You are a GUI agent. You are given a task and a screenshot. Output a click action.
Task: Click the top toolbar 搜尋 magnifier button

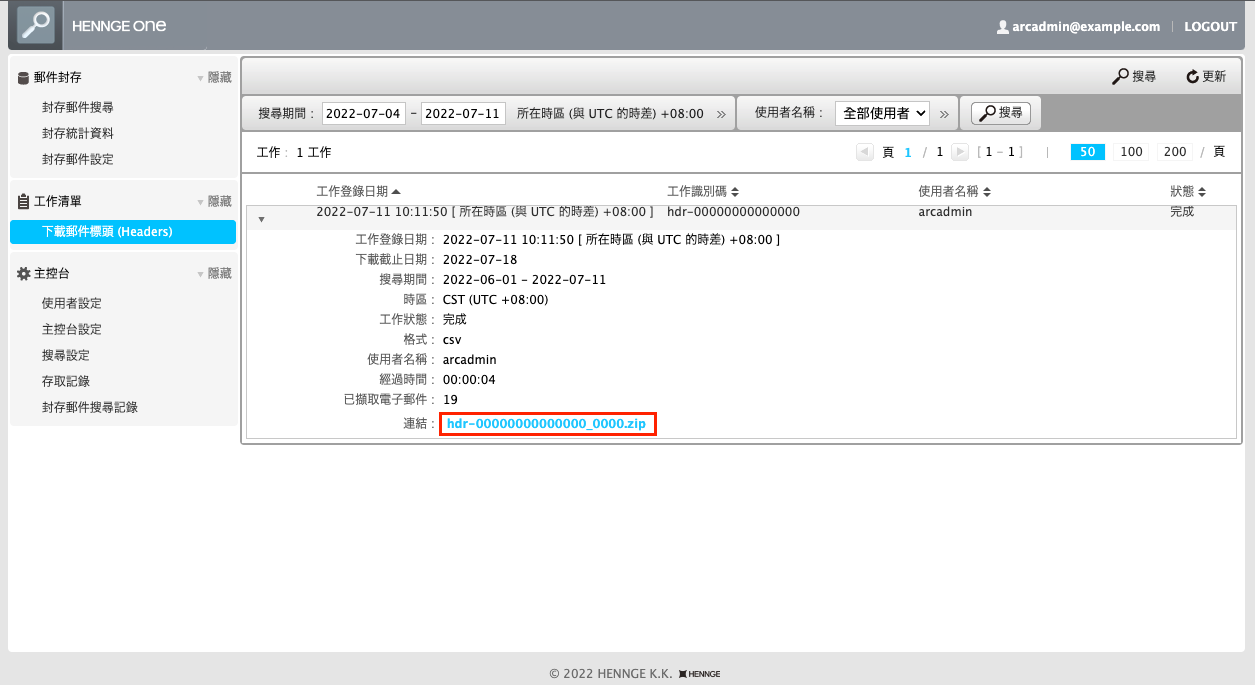click(1134, 76)
